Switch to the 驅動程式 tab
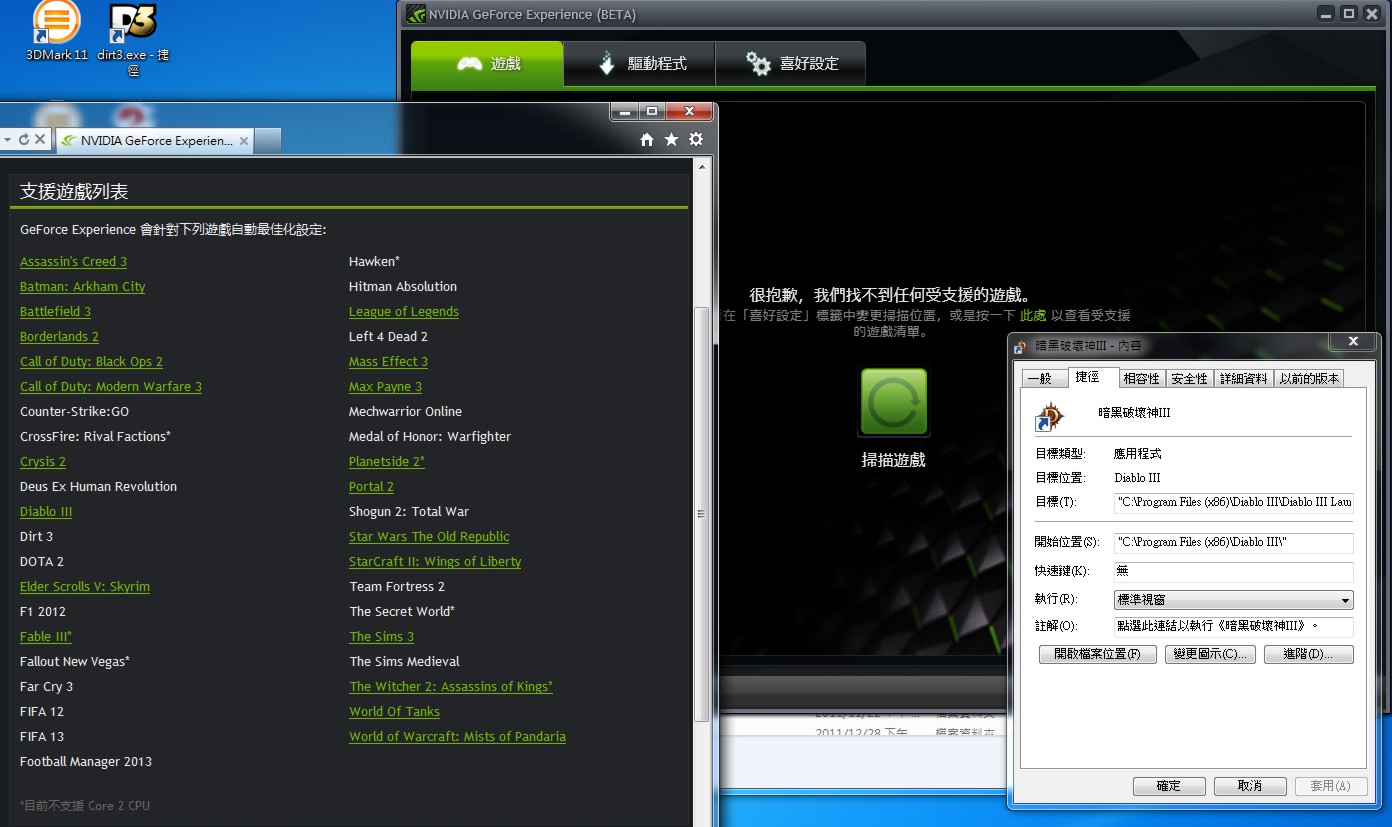The height and width of the screenshot is (827, 1392). pyautogui.click(x=640, y=64)
